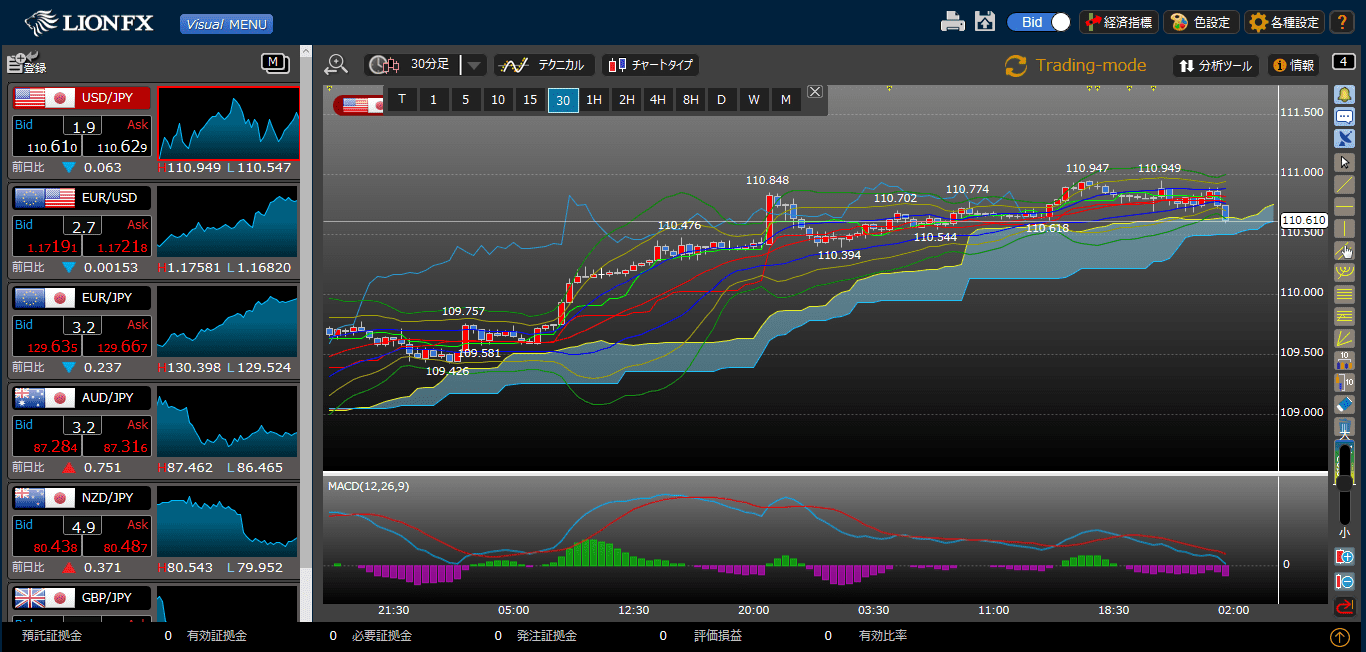
Task: Open the 分析ツール analysis tools menu
Action: (1216, 65)
